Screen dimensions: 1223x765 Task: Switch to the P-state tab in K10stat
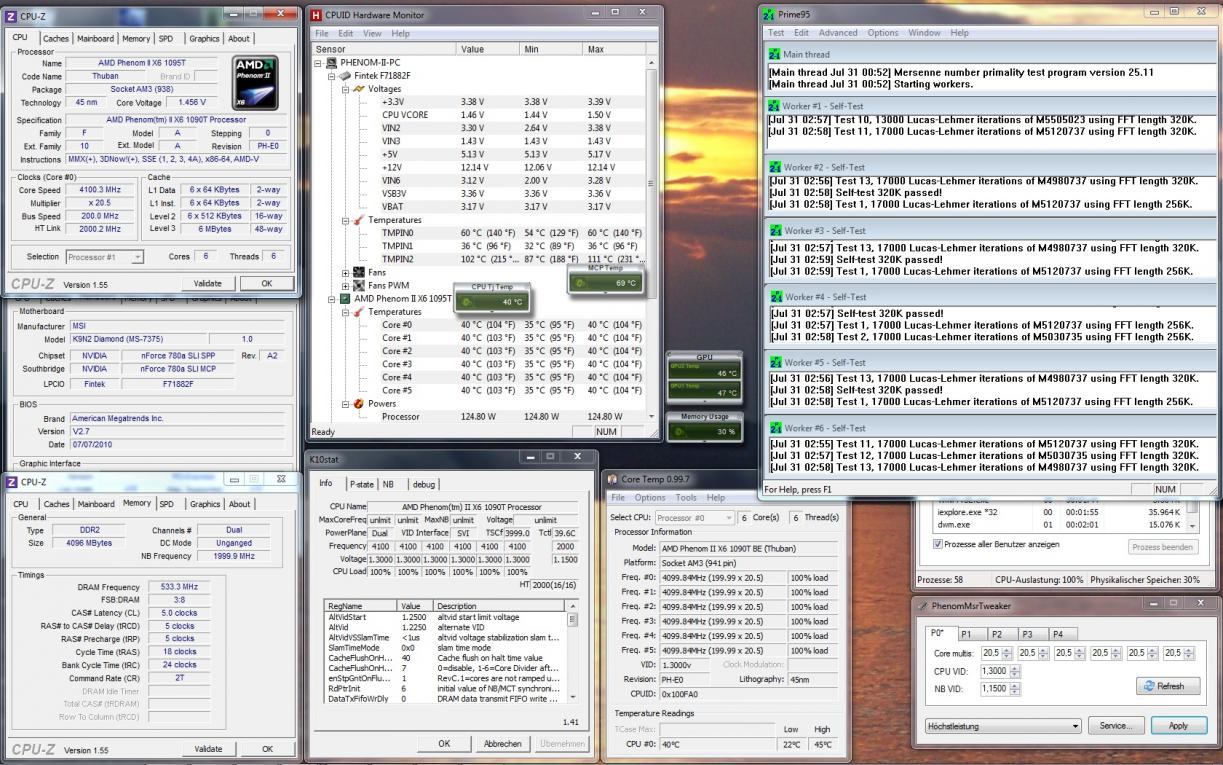click(361, 483)
